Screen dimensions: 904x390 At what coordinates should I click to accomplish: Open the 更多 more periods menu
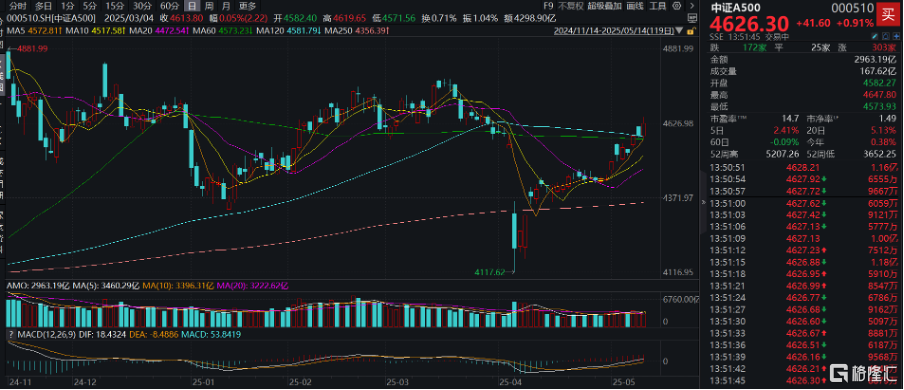coord(247,6)
